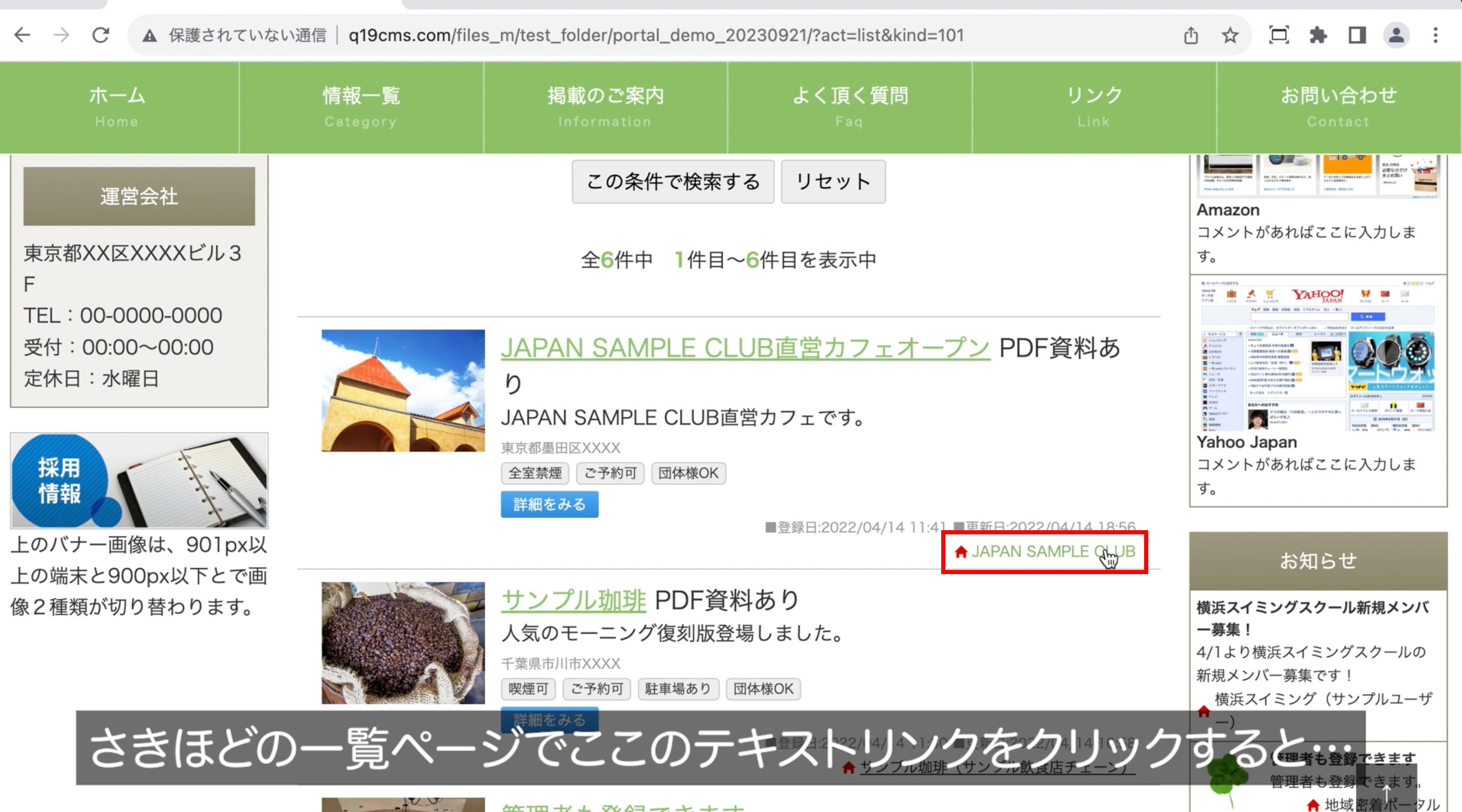1462x812 pixels.
Task: Click the 横浜スイミングスクール新規メンバー募集 news title
Action: (x=1313, y=619)
